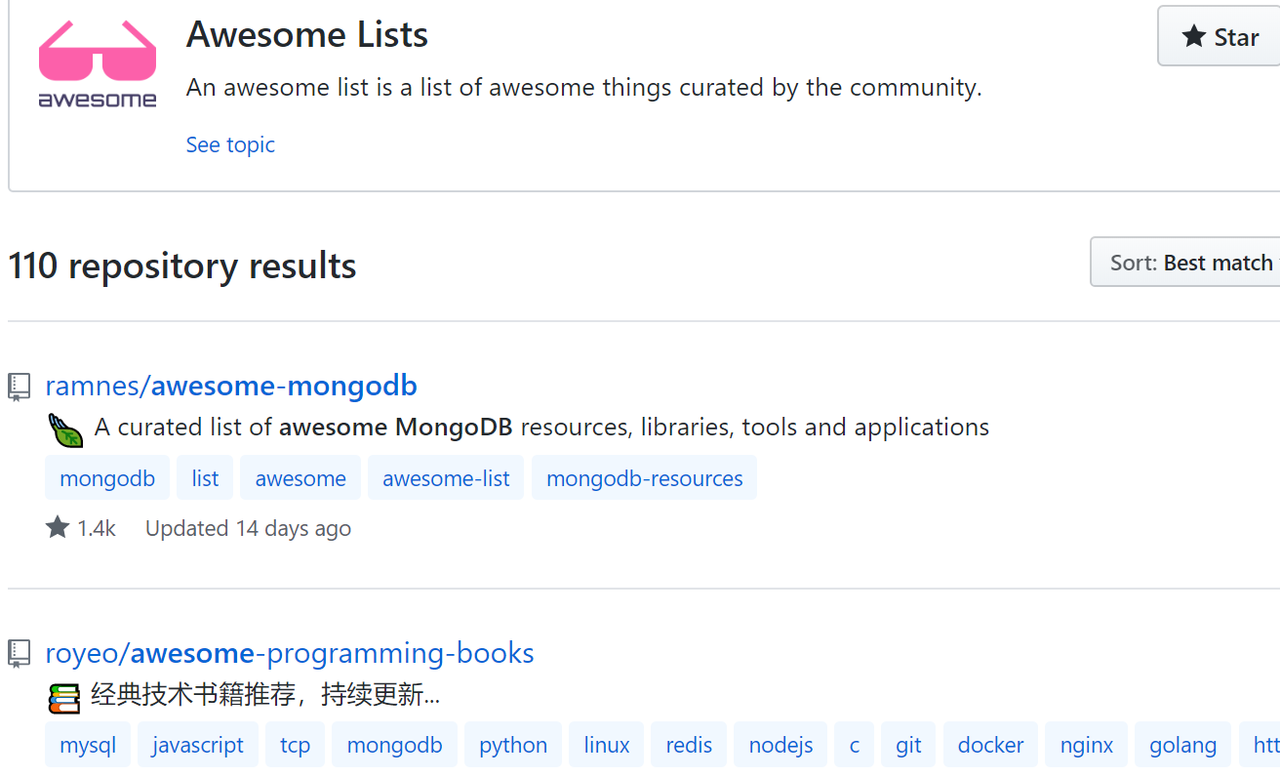This screenshot has width=1280, height=777.
Task: Click the repo icon beside ramnes/awesome-mongodb
Action: (19, 387)
